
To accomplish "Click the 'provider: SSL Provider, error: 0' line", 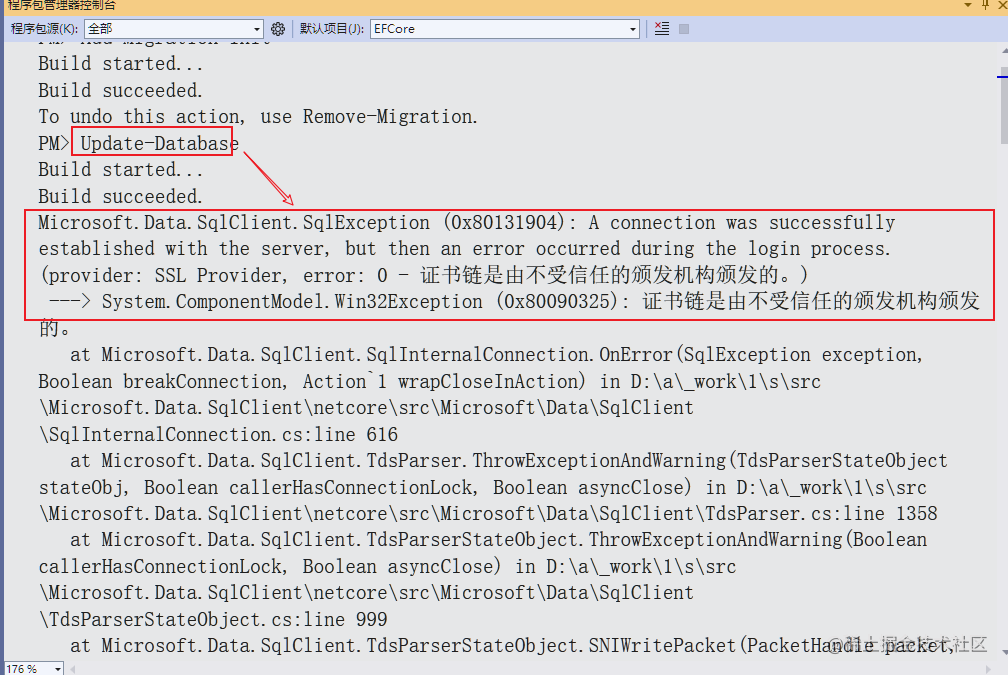I will tap(425, 276).
